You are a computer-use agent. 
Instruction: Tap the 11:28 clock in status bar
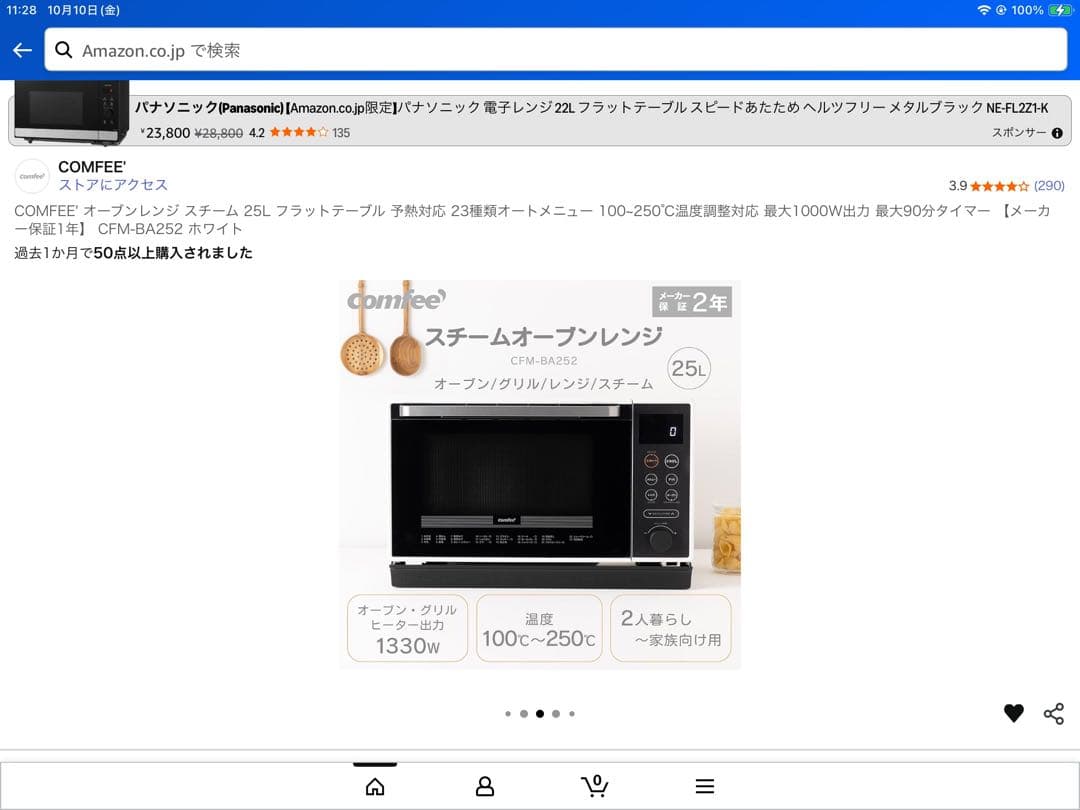coord(21,10)
